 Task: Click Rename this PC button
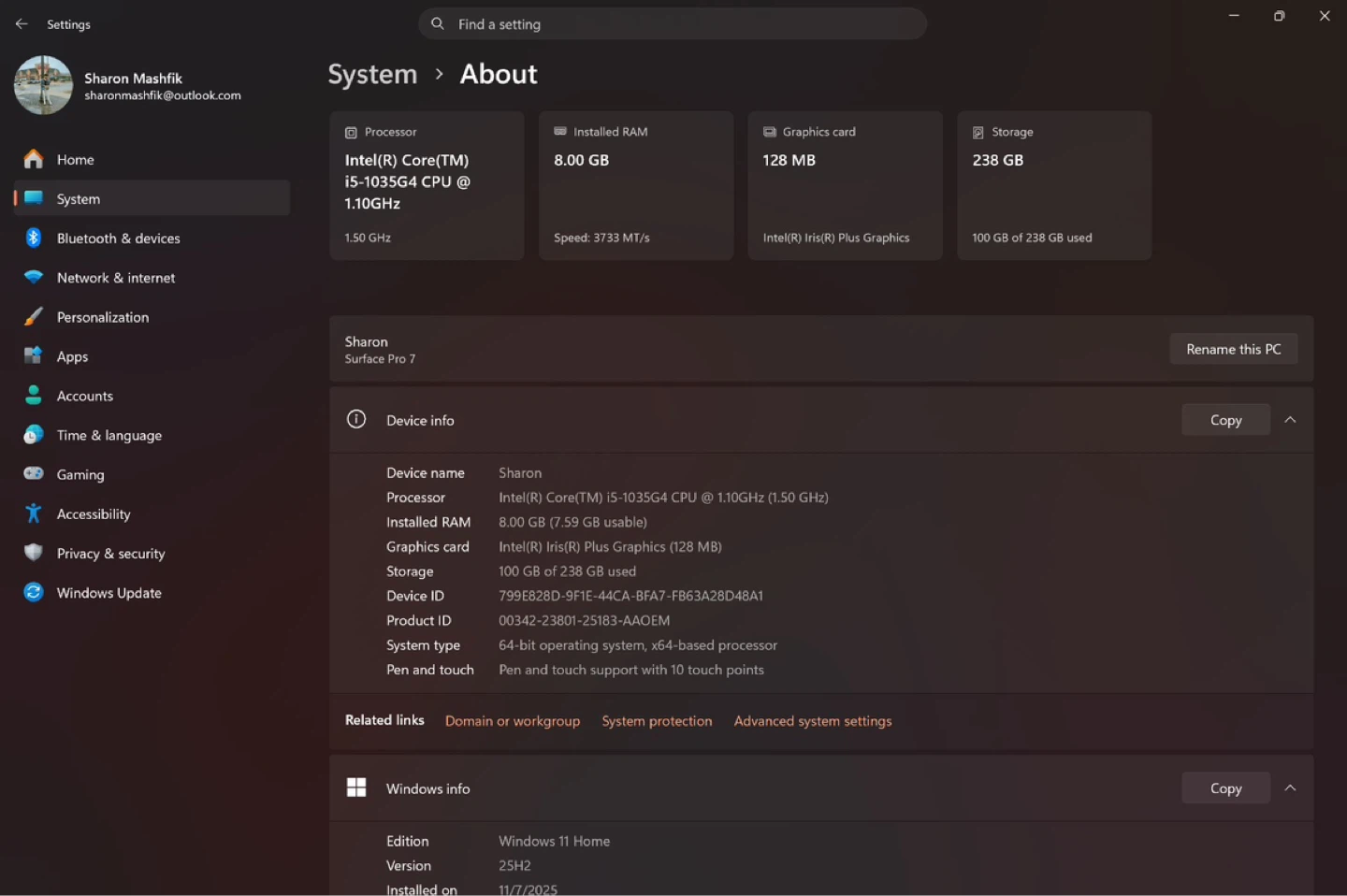click(1233, 349)
